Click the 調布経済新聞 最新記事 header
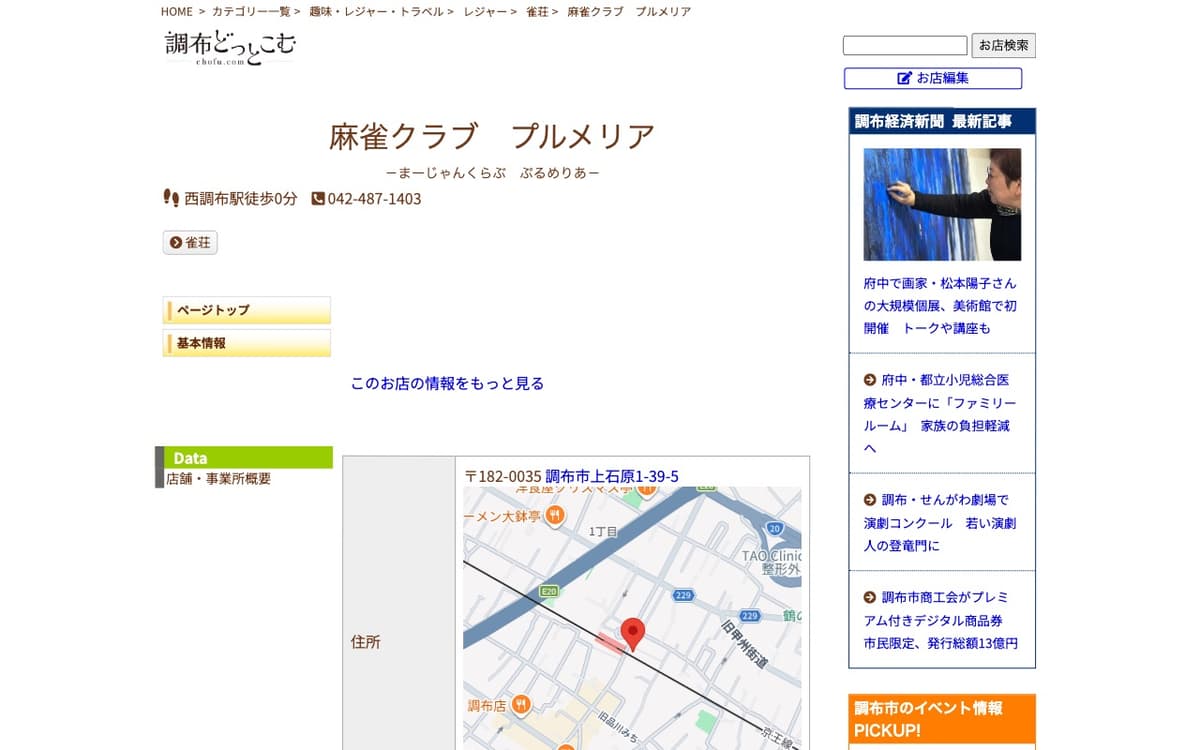 tap(942, 121)
